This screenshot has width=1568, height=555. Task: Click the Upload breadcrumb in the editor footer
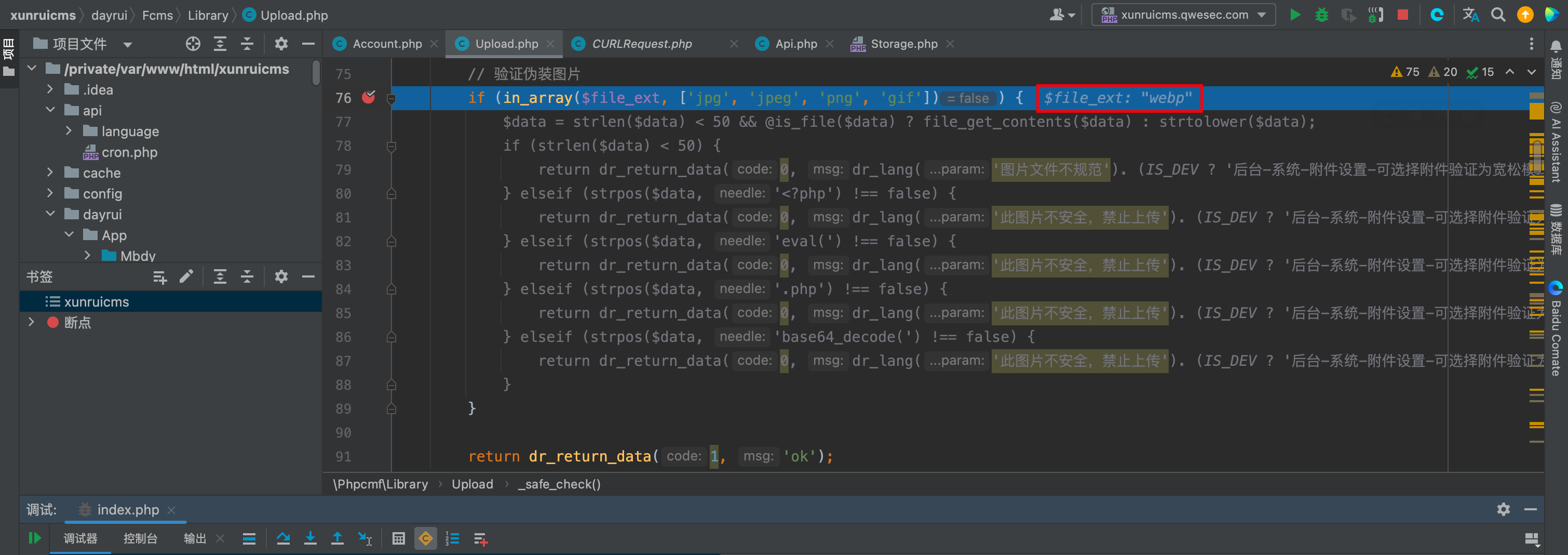[x=472, y=484]
